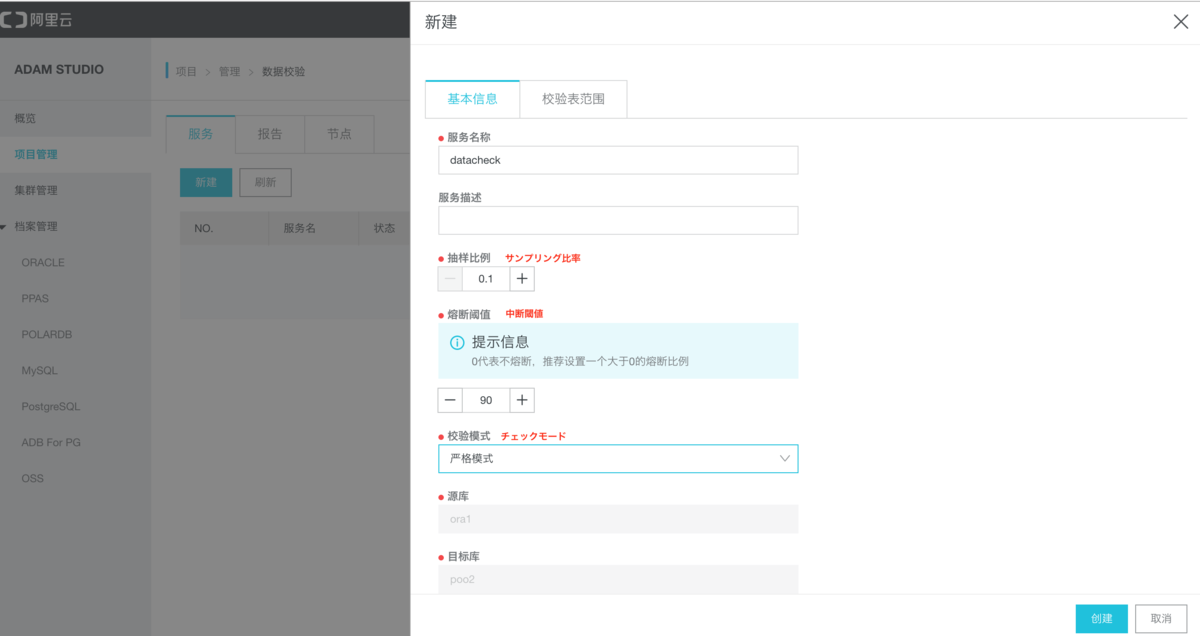Switch to the 基本信息 tab
This screenshot has height=636, width=1200.
pos(472,99)
